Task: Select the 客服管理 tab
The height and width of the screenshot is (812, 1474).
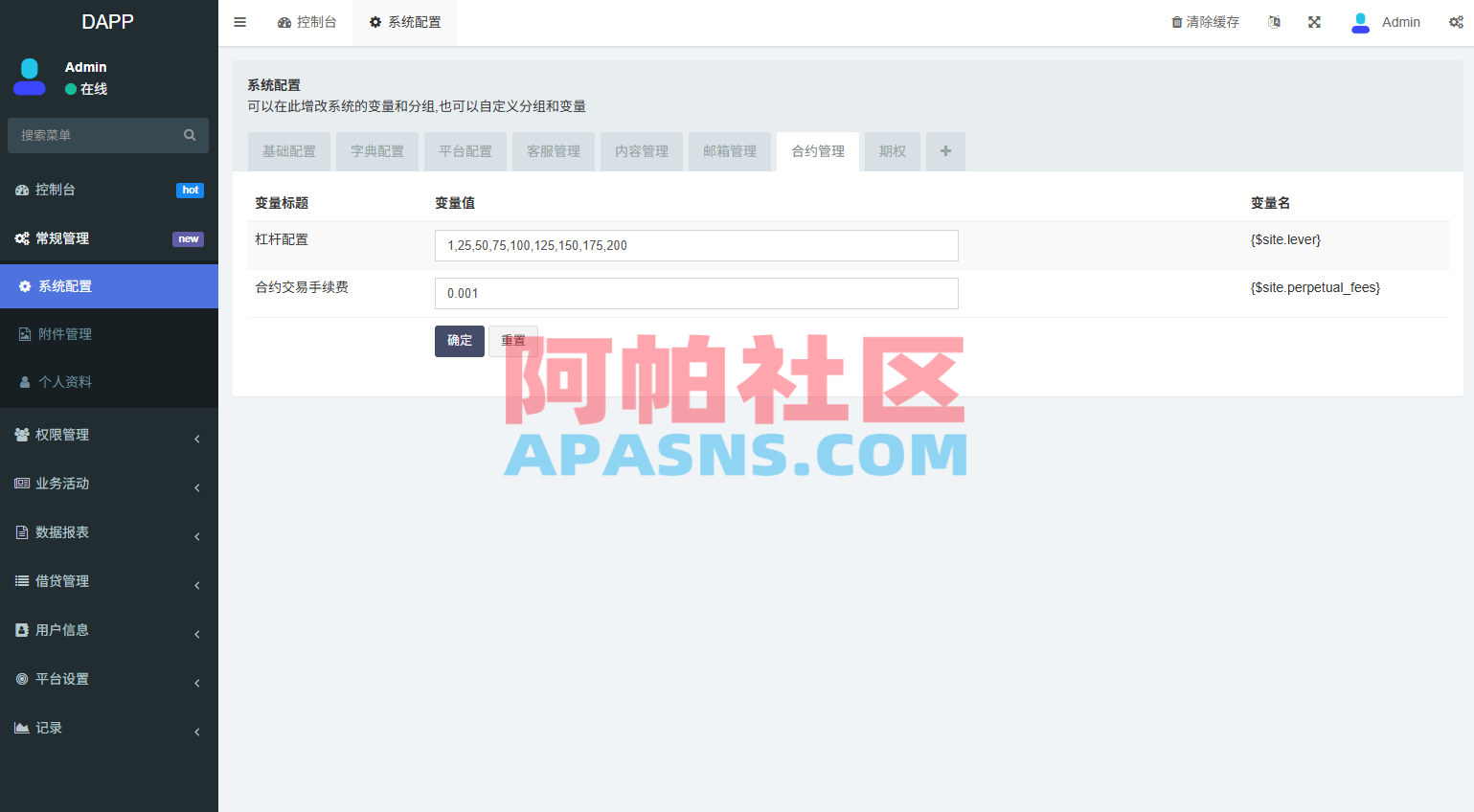Action: (x=554, y=151)
